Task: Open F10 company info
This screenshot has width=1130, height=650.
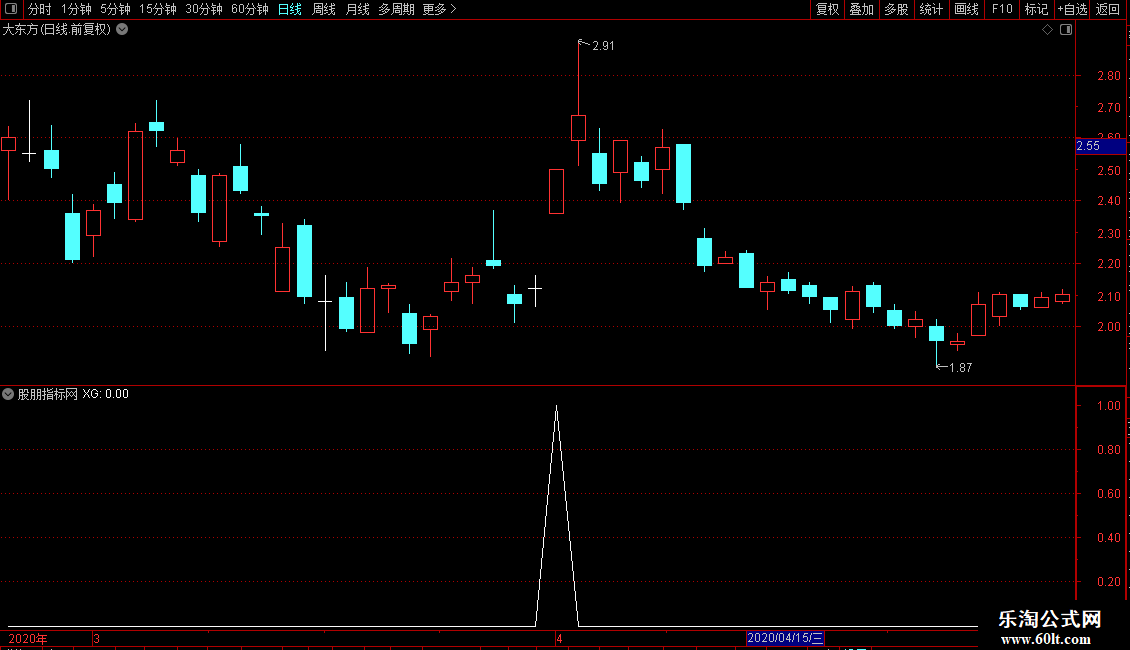Action: coord(1002,9)
